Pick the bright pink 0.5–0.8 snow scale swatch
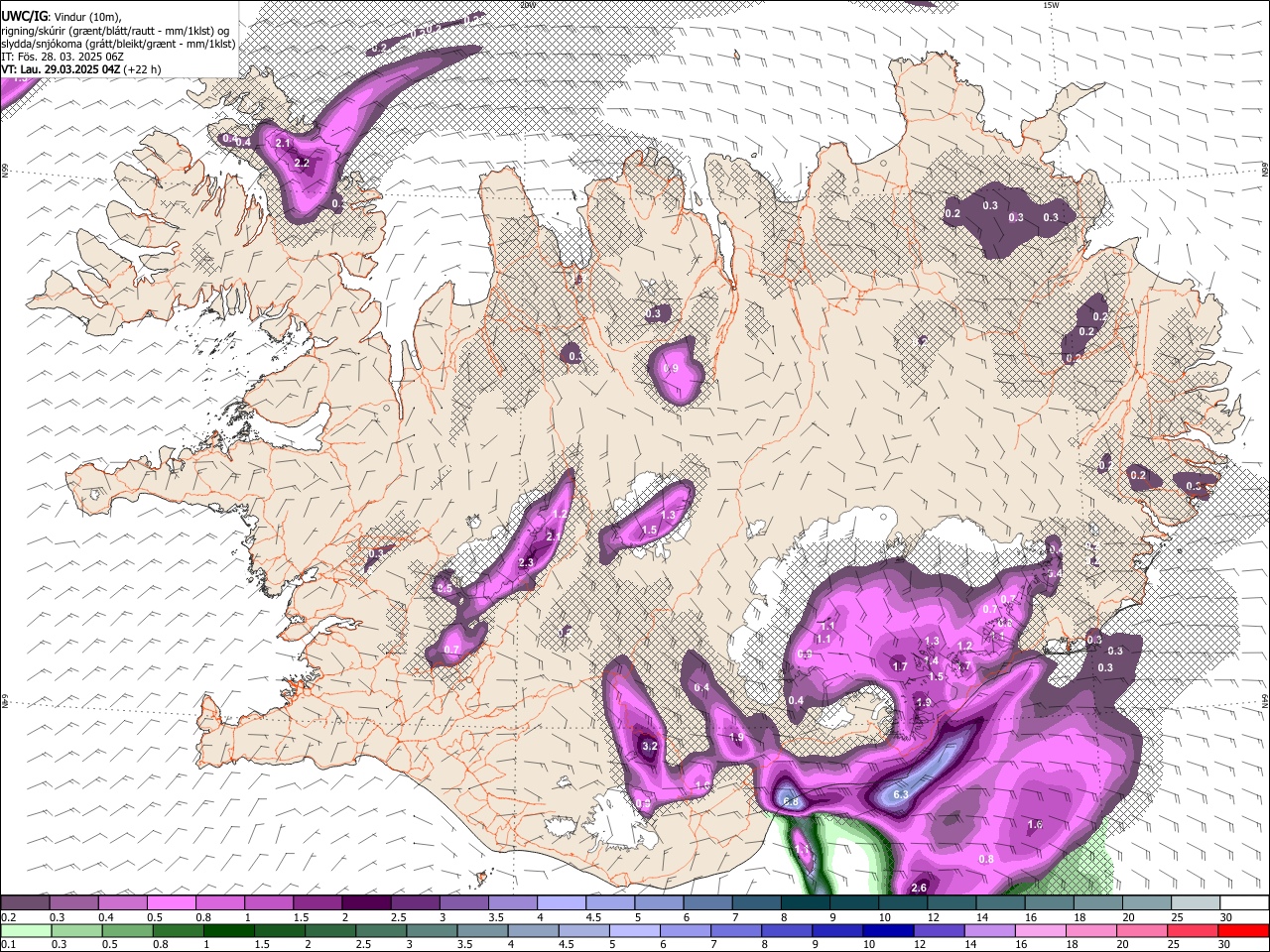 pos(172,903)
